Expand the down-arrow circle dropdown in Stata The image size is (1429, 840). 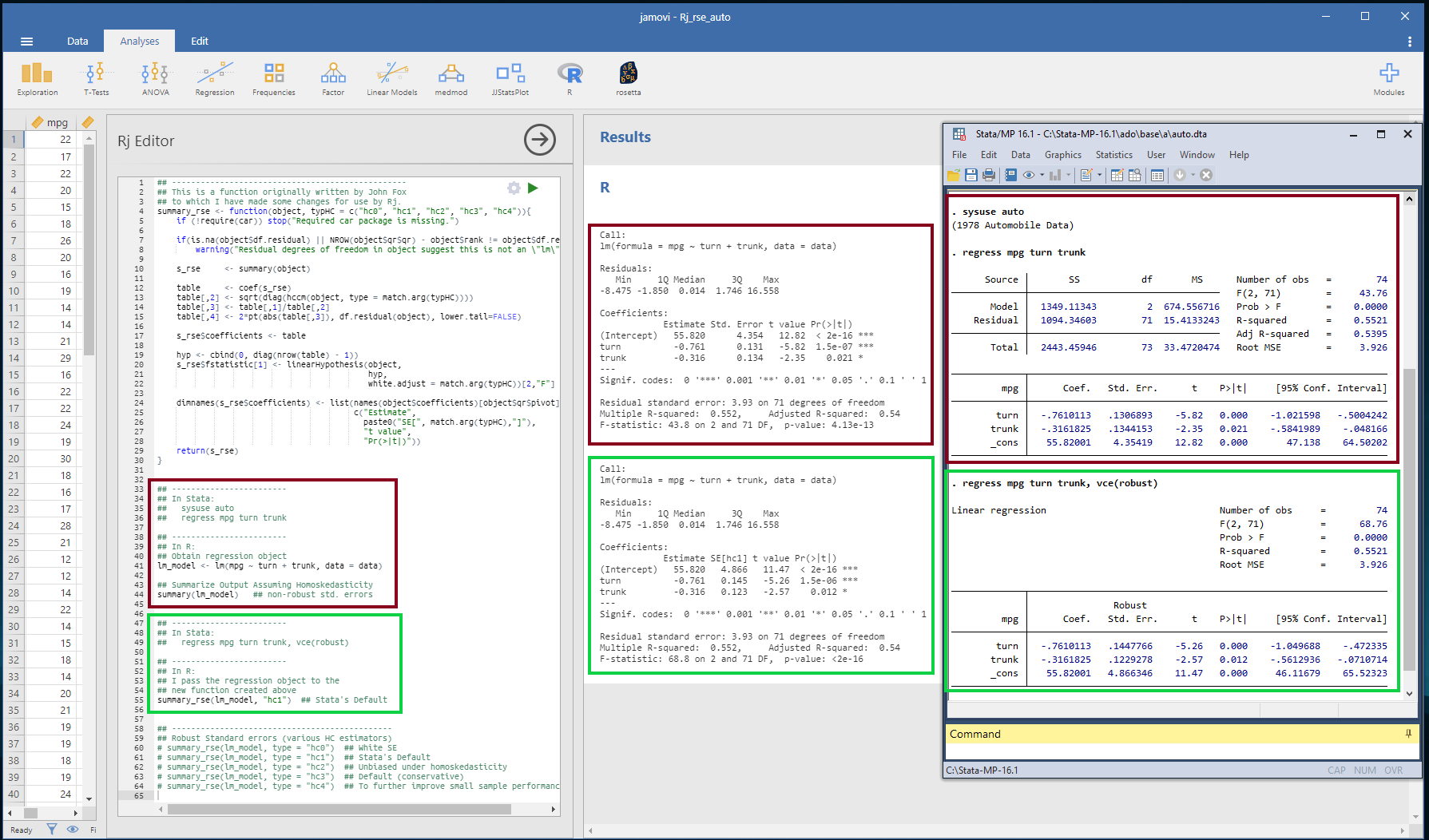pos(1193,175)
